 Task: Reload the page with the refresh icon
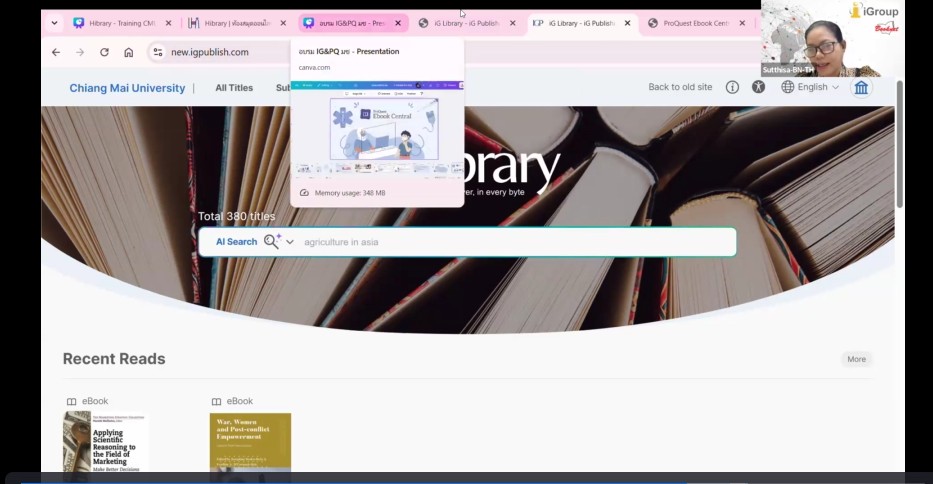(104, 52)
